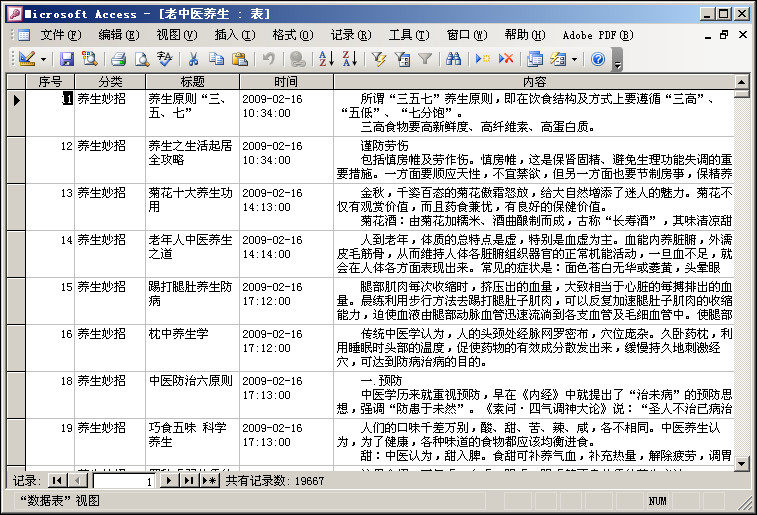Select the row selector for record 15

click(x=16, y=301)
